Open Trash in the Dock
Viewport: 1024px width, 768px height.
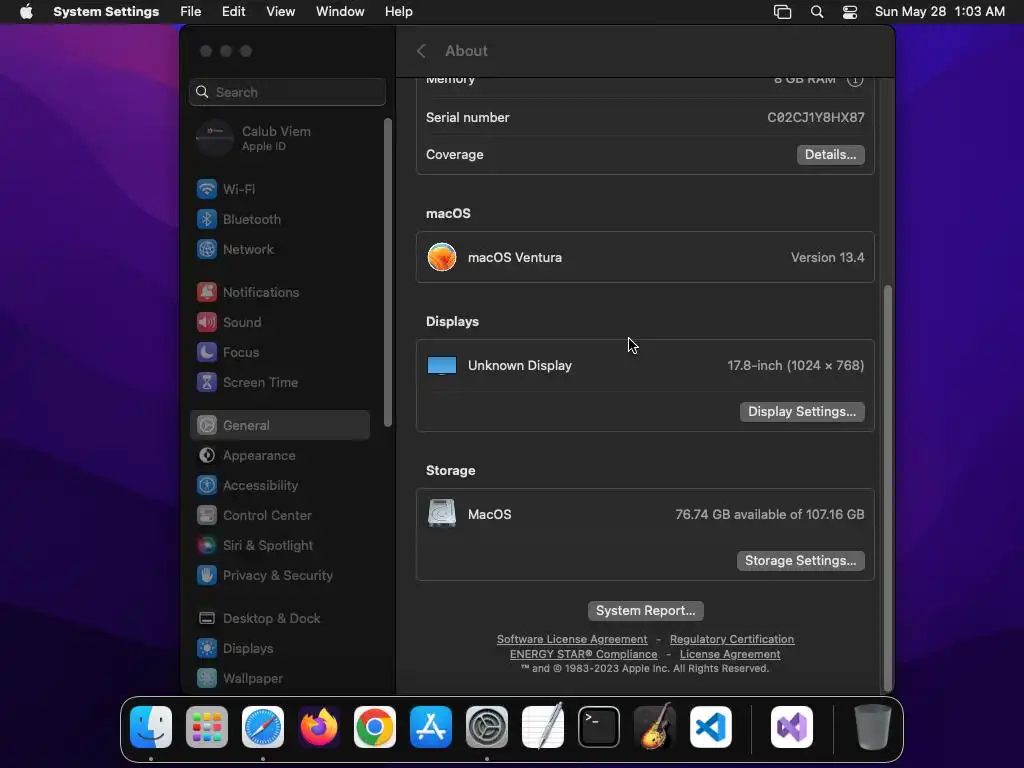point(872,727)
